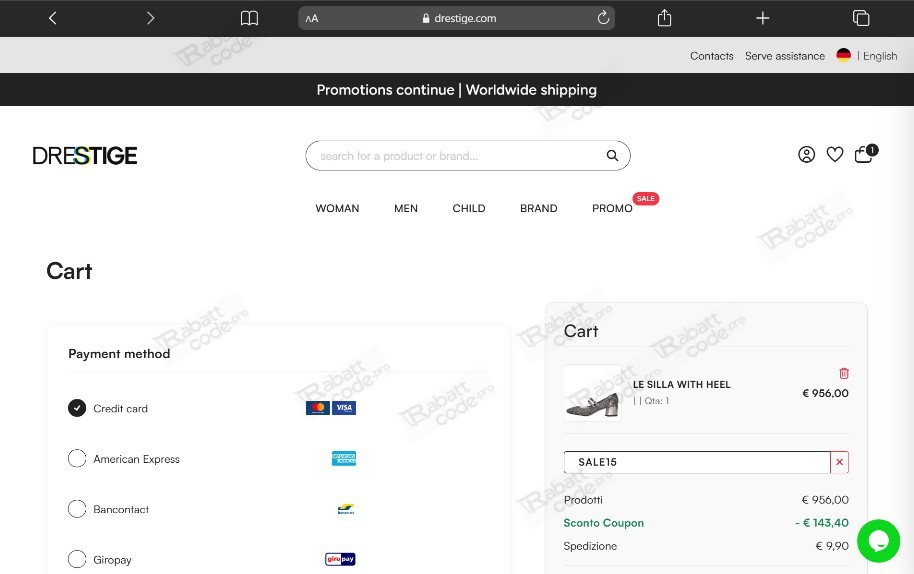This screenshot has width=914, height=574.
Task: Select the Giropay payment option
Action: click(x=77, y=559)
